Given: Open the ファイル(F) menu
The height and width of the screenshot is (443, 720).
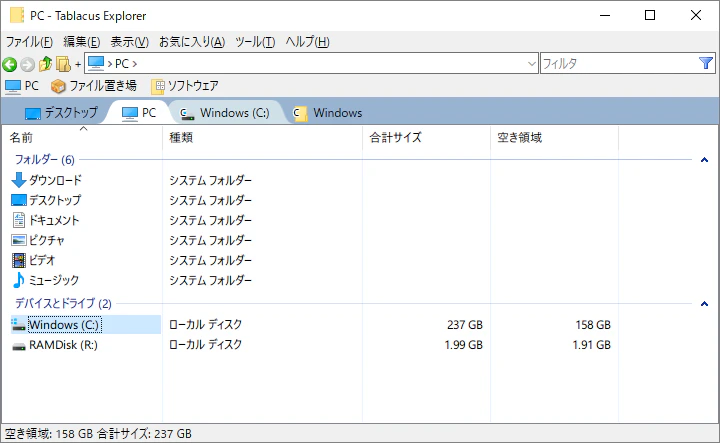Looking at the screenshot, I should (x=29, y=42).
